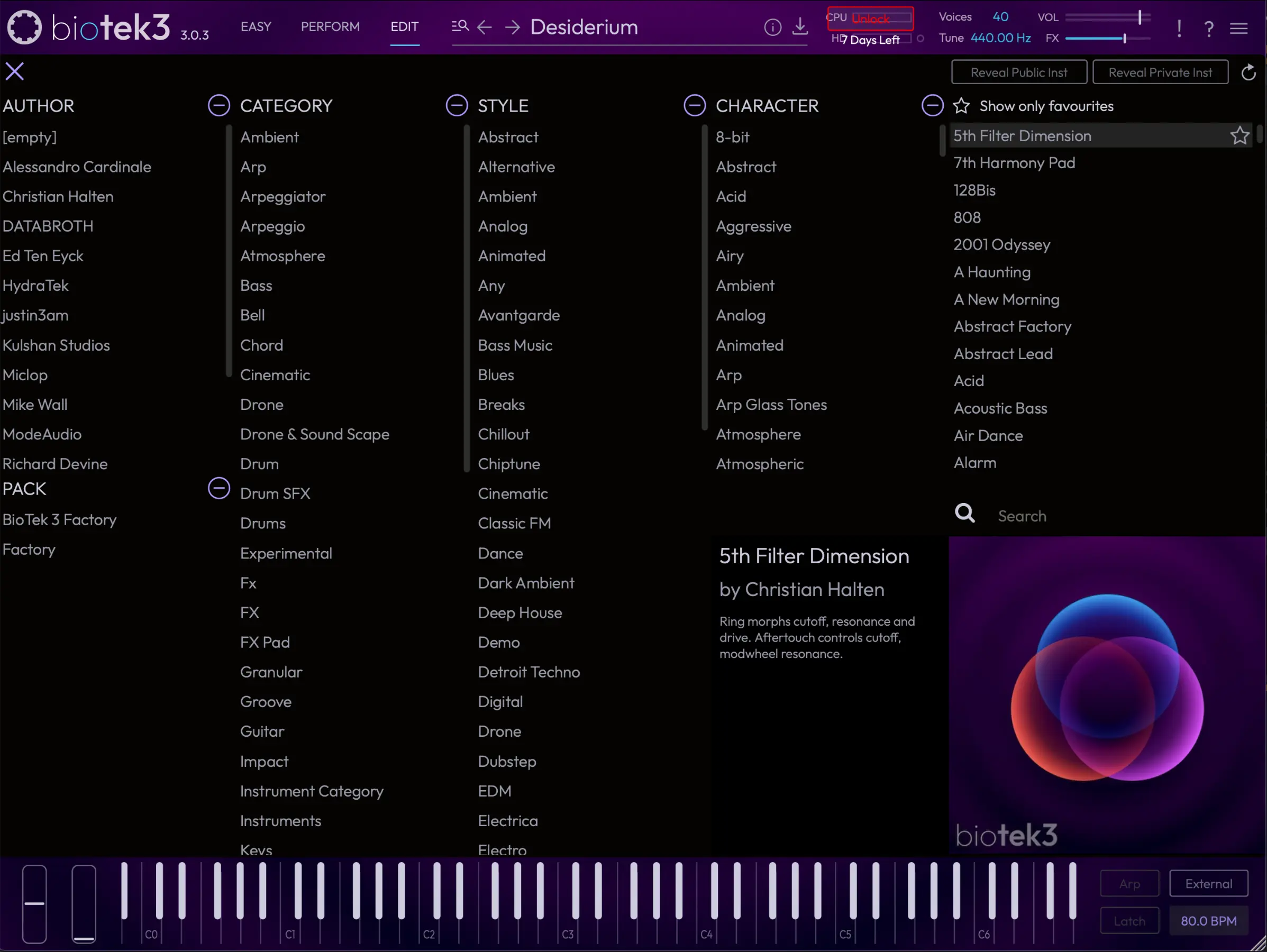Image resolution: width=1267 pixels, height=952 pixels.
Task: Collapse the Author column
Action: 219,105
